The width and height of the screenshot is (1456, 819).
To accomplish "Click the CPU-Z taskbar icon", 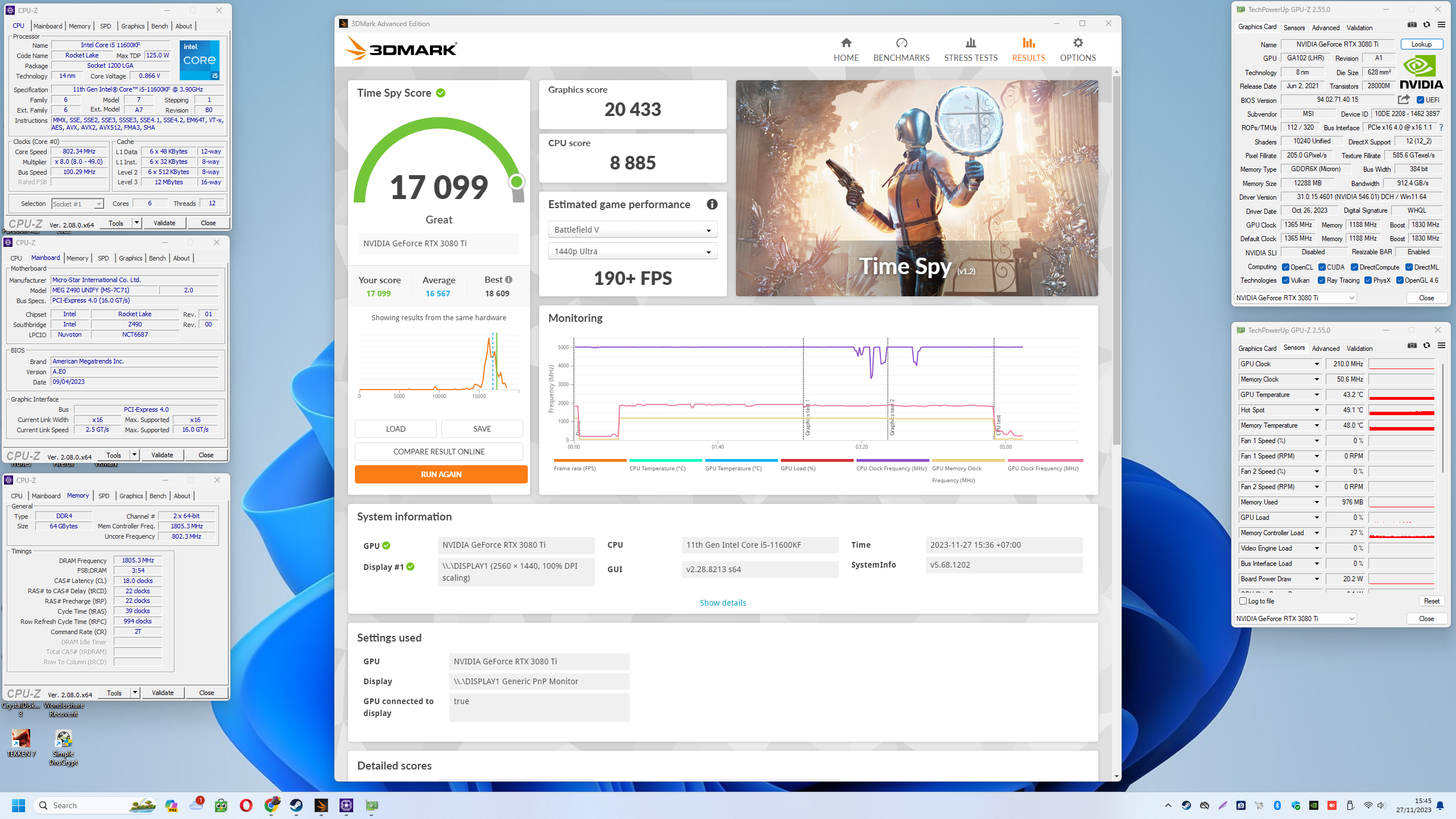I will pos(346,805).
